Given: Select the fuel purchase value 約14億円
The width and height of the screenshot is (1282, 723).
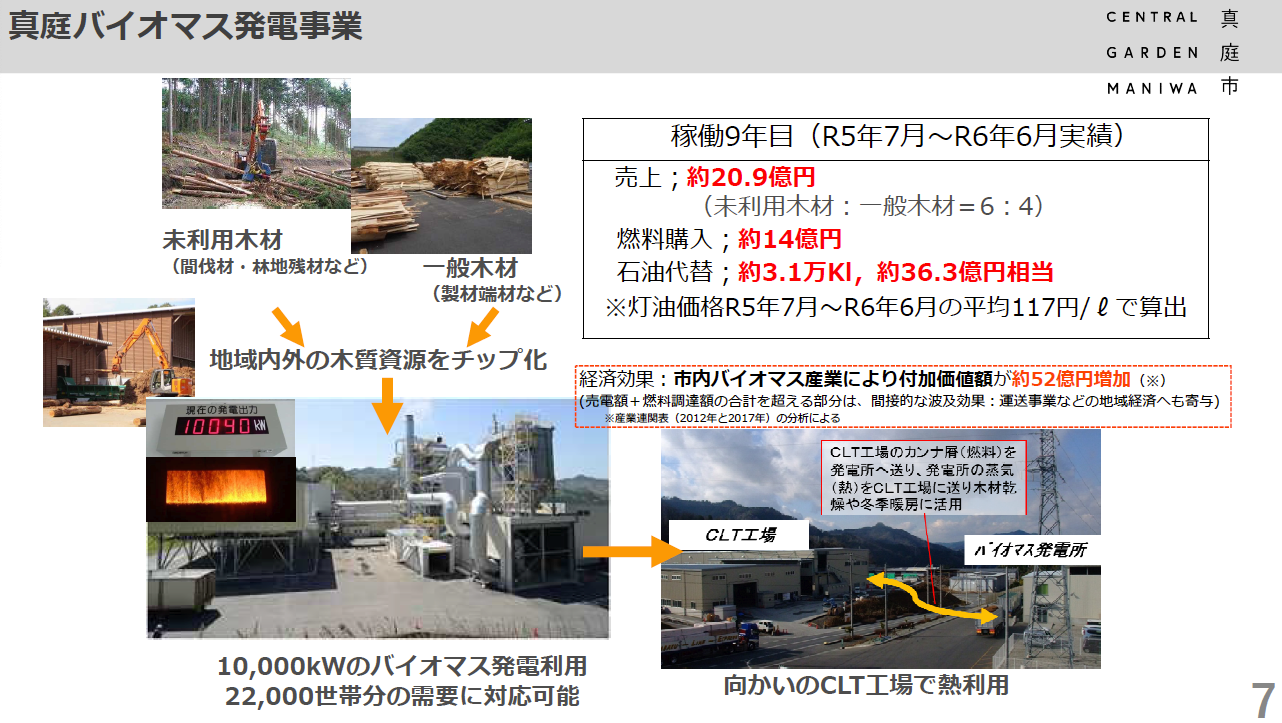Looking at the screenshot, I should pyautogui.click(x=789, y=240).
